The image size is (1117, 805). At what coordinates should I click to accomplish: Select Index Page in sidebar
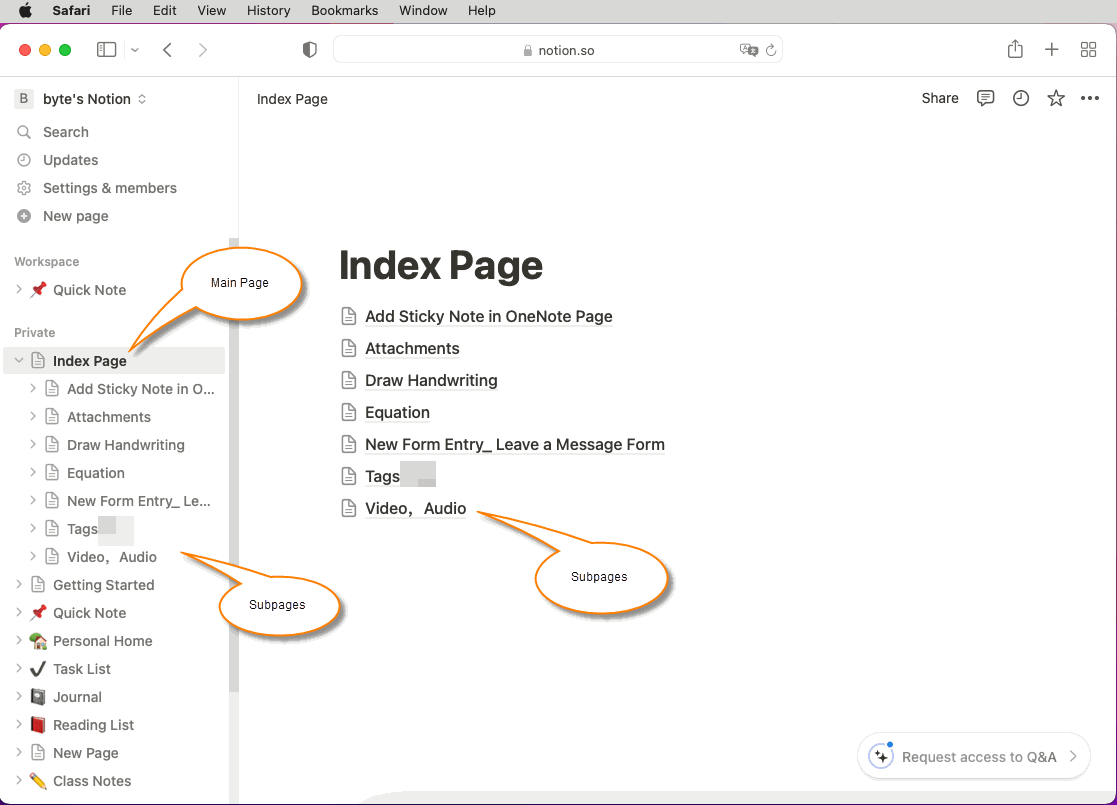pyautogui.click(x=114, y=360)
